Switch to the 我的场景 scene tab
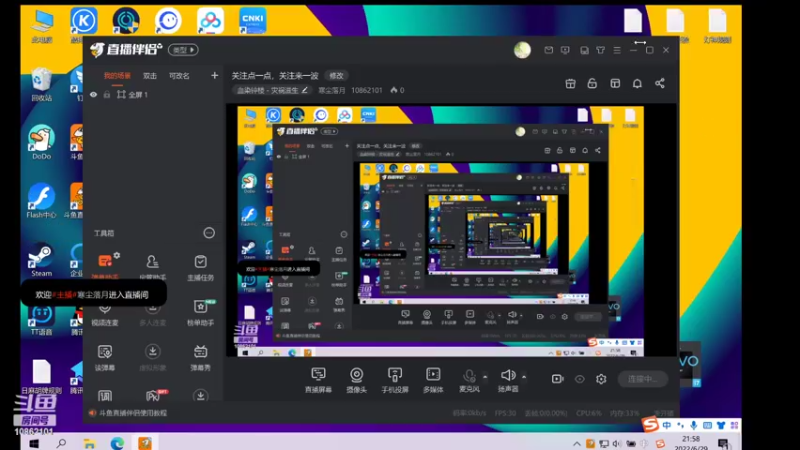This screenshot has height=450, width=800. coord(117,76)
